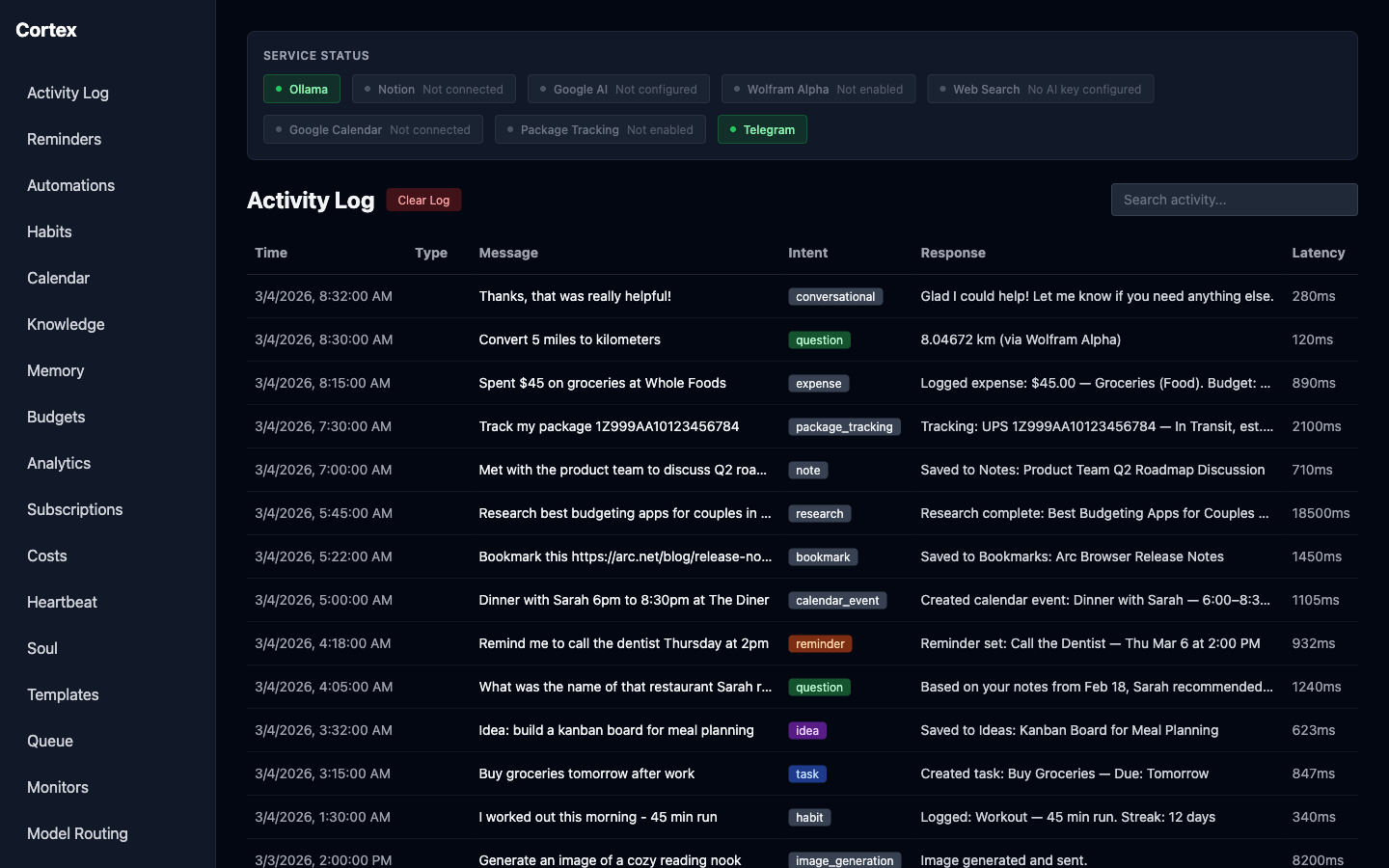Connect the Notion service
Image resolution: width=1389 pixels, height=868 pixels.
(x=433, y=89)
